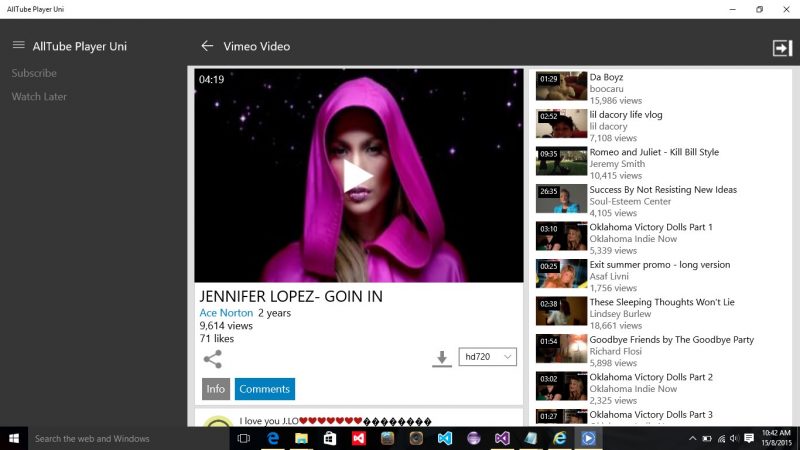Open the purple Visual Studio taskbar icon
The height and width of the screenshot is (450, 800).
point(502,438)
